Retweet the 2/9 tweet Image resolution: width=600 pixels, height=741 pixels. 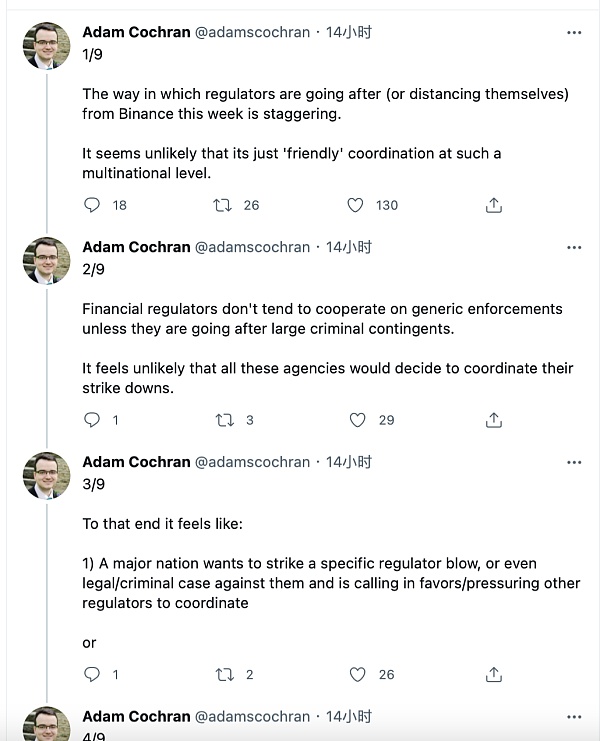point(225,420)
